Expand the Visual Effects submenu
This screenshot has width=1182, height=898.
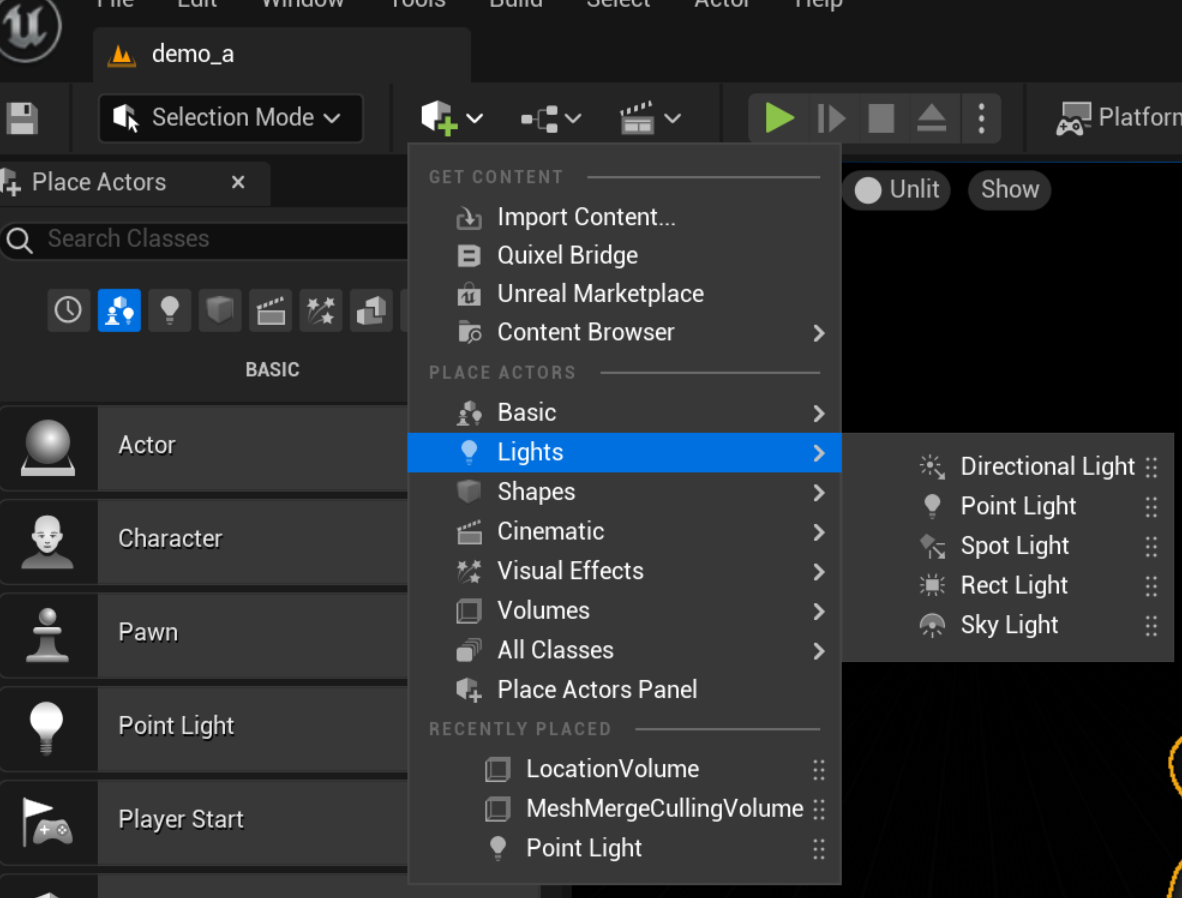(624, 572)
